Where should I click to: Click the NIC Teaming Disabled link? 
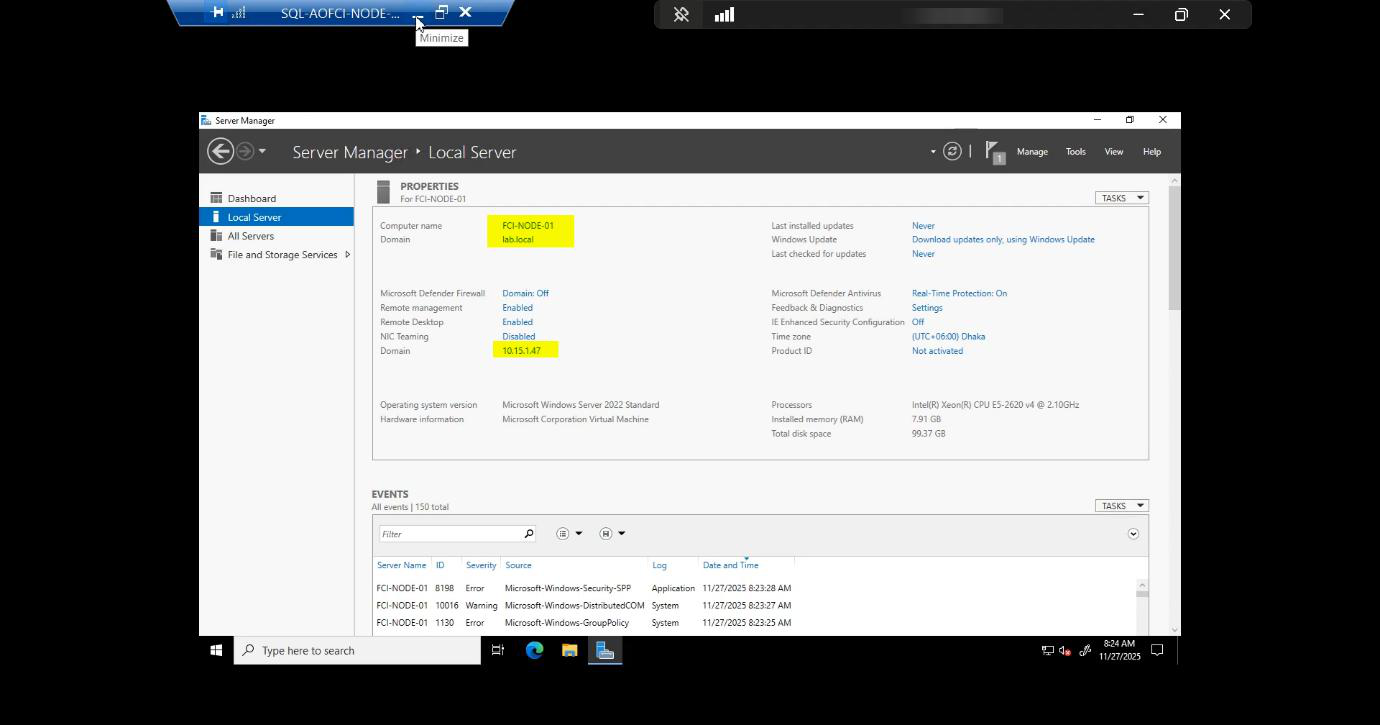click(519, 336)
